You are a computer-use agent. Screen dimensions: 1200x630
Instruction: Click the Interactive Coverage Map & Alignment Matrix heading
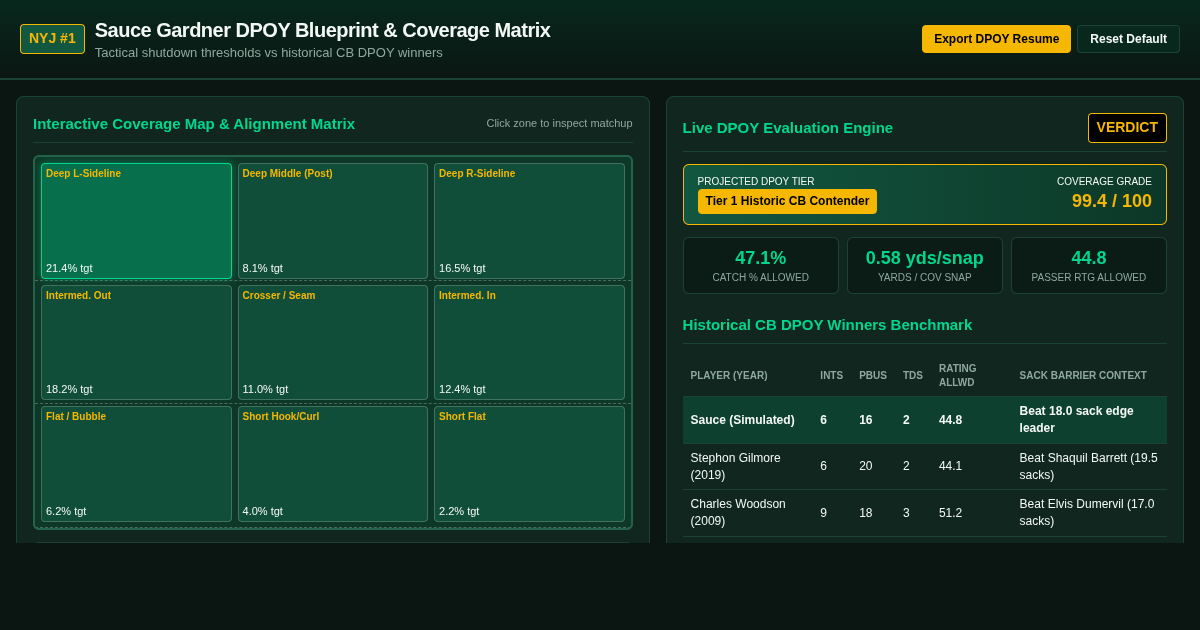pos(194,123)
